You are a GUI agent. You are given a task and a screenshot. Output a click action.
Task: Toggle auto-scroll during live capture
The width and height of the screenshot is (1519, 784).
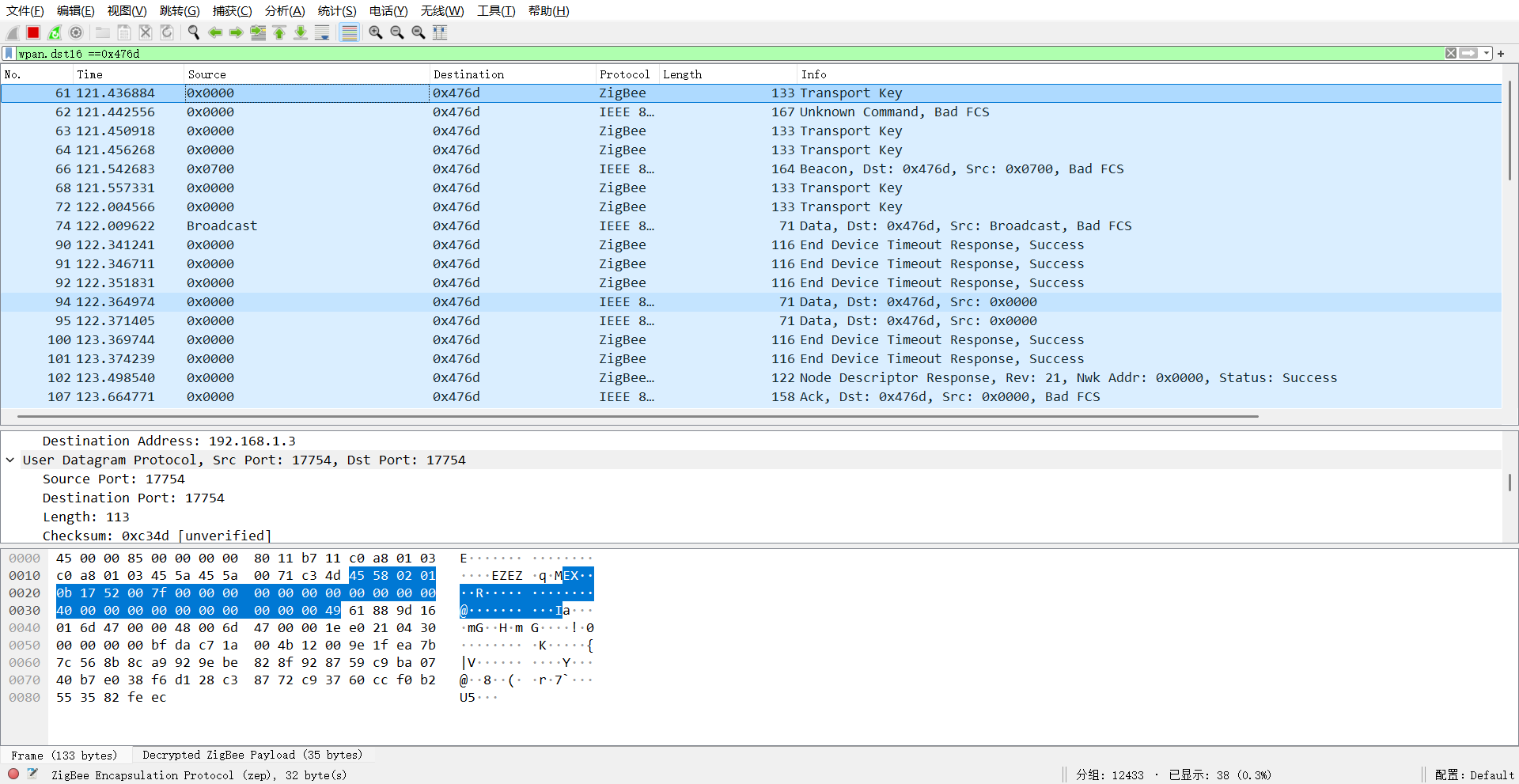(x=322, y=32)
